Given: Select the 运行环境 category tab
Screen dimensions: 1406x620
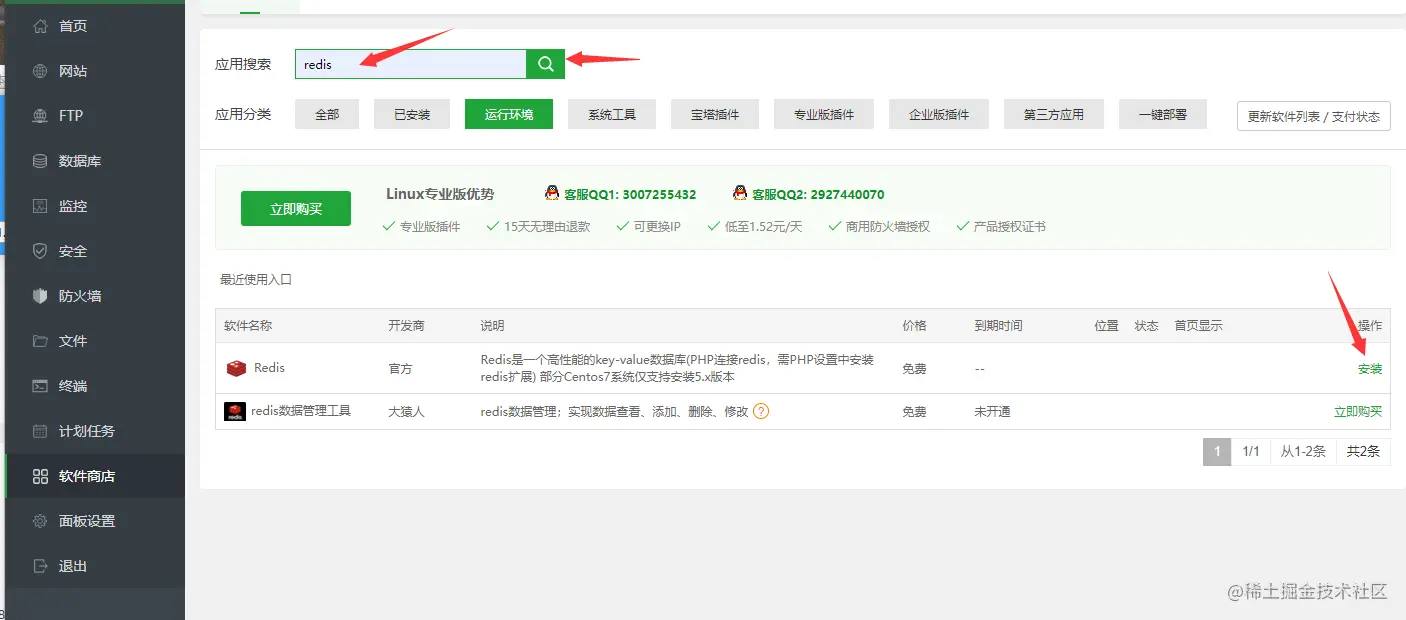Looking at the screenshot, I should point(509,114).
